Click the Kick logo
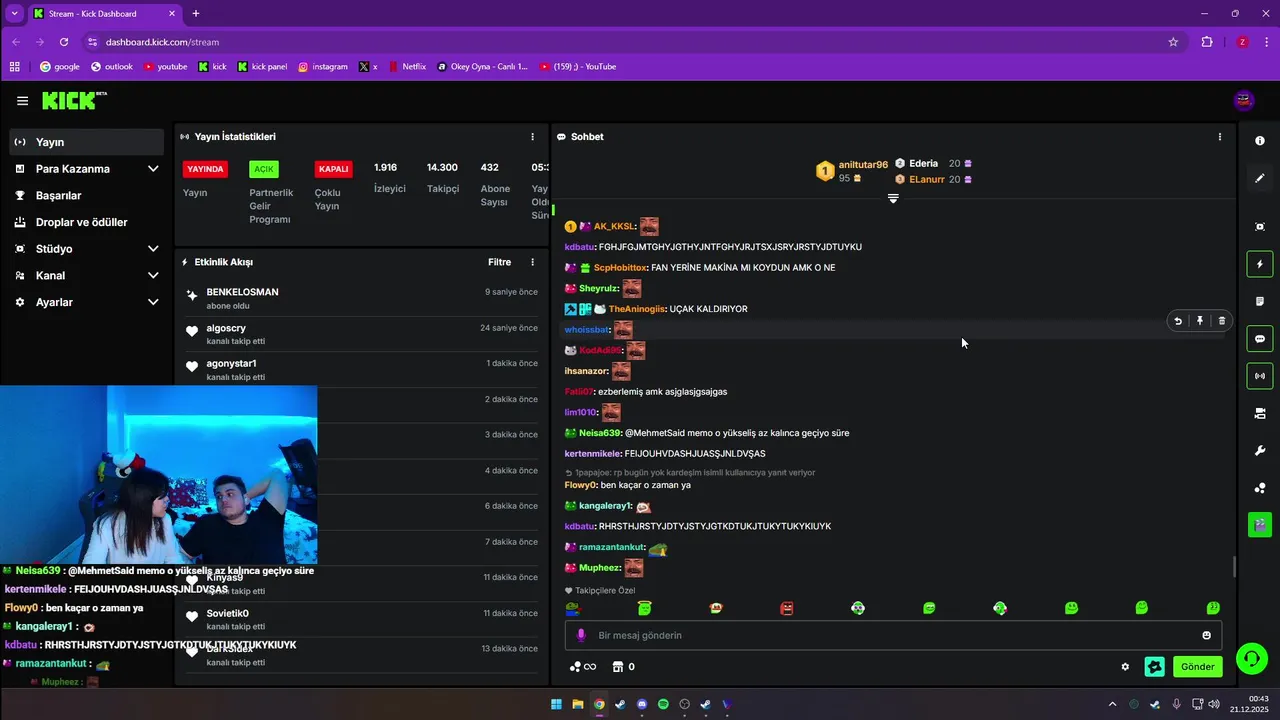Image resolution: width=1280 pixels, height=720 pixels. point(74,100)
